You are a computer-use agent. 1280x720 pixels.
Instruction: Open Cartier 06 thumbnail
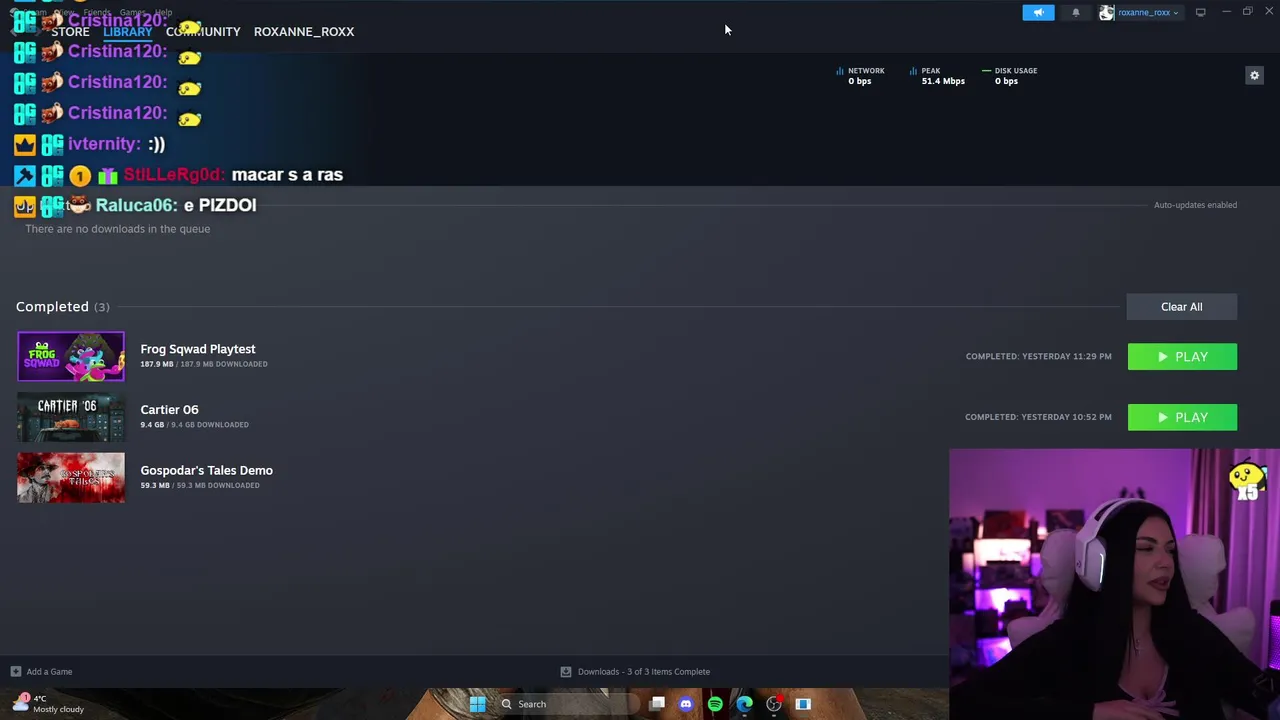tap(71, 417)
